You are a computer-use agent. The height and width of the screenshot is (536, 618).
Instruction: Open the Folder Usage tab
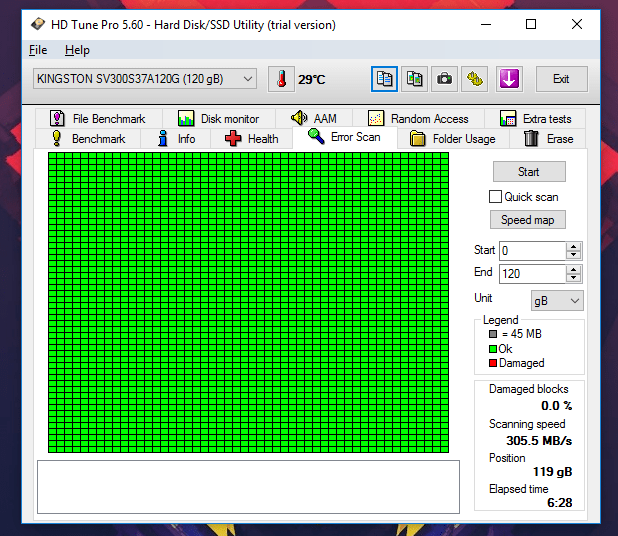(453, 139)
